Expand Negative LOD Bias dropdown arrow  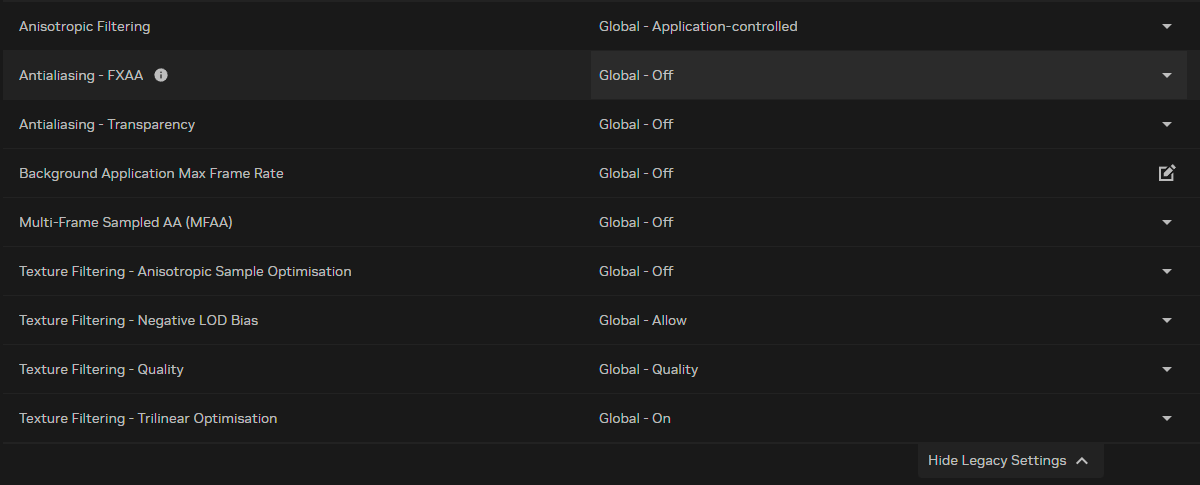point(1166,320)
